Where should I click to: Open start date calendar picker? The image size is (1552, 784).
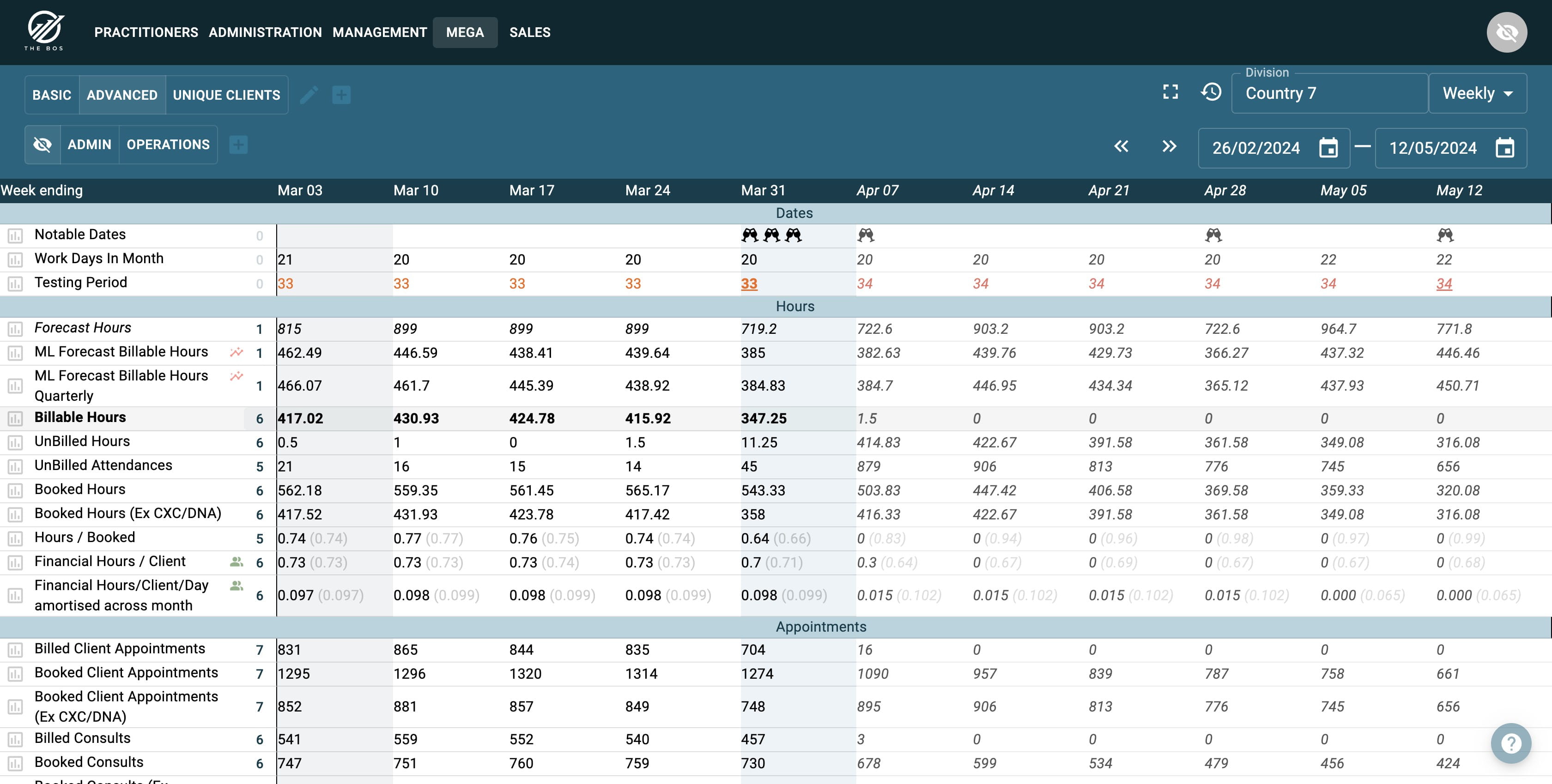(1328, 148)
